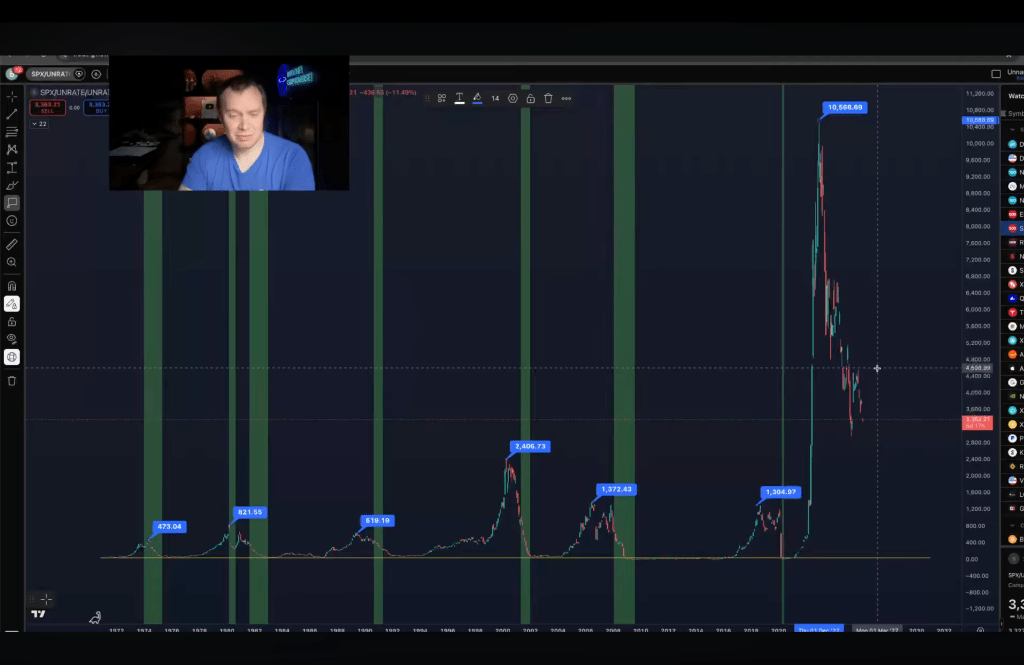Select the brush drawing tool

point(12,186)
